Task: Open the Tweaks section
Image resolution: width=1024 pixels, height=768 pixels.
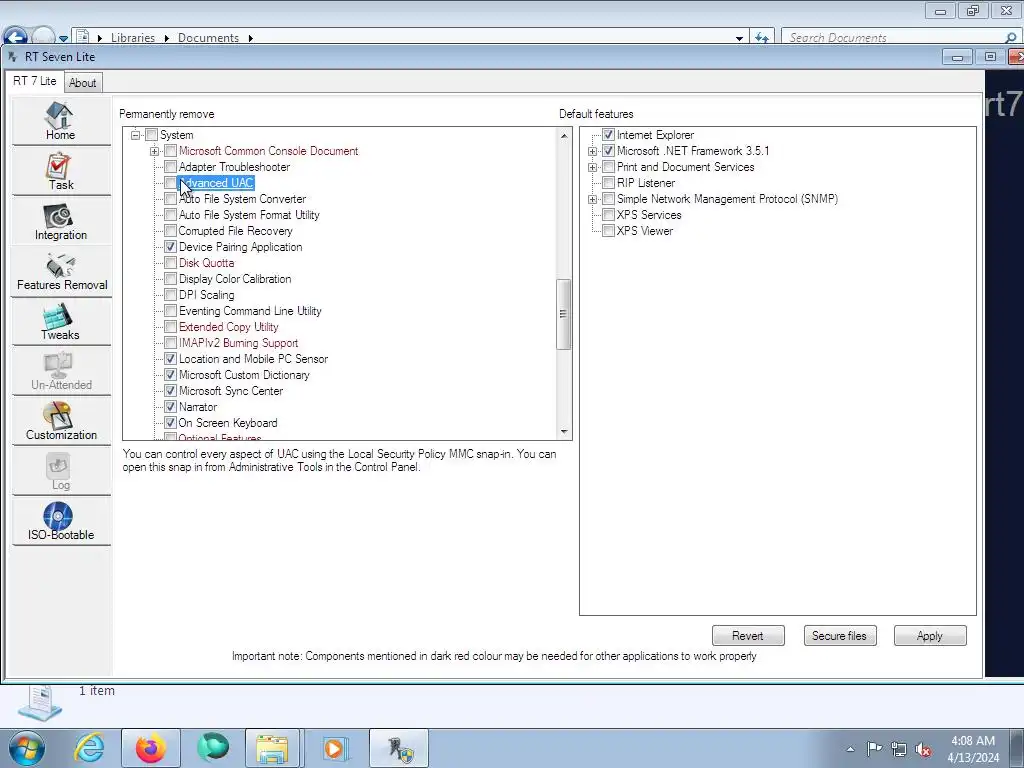Action: coord(61,322)
